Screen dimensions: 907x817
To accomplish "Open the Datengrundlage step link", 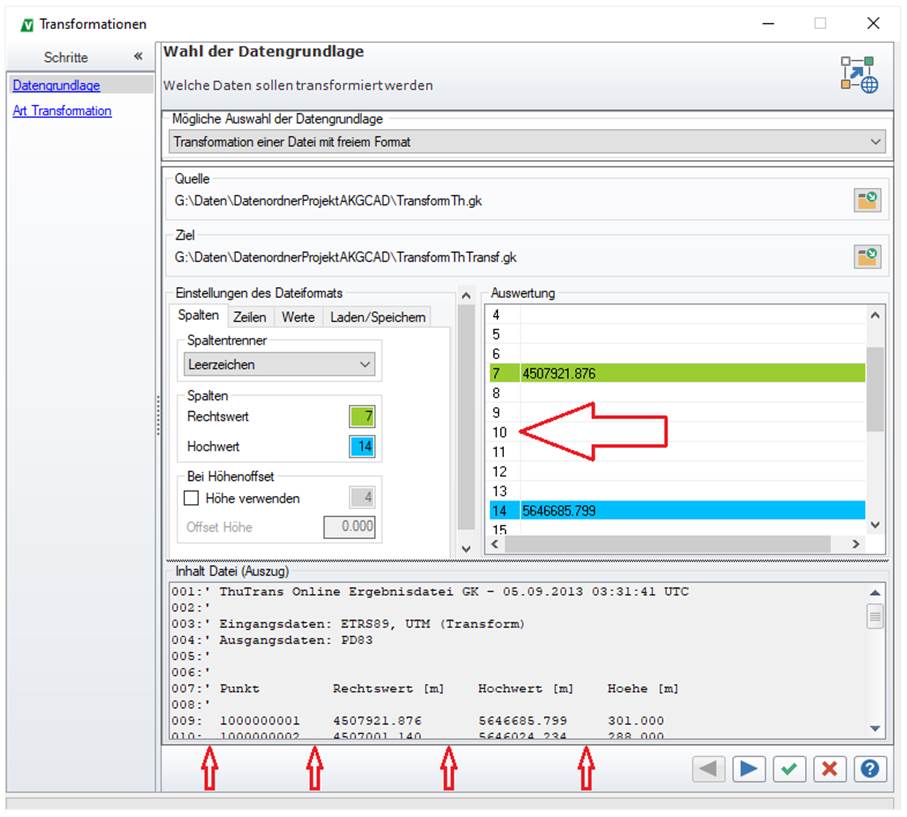I will [x=56, y=86].
